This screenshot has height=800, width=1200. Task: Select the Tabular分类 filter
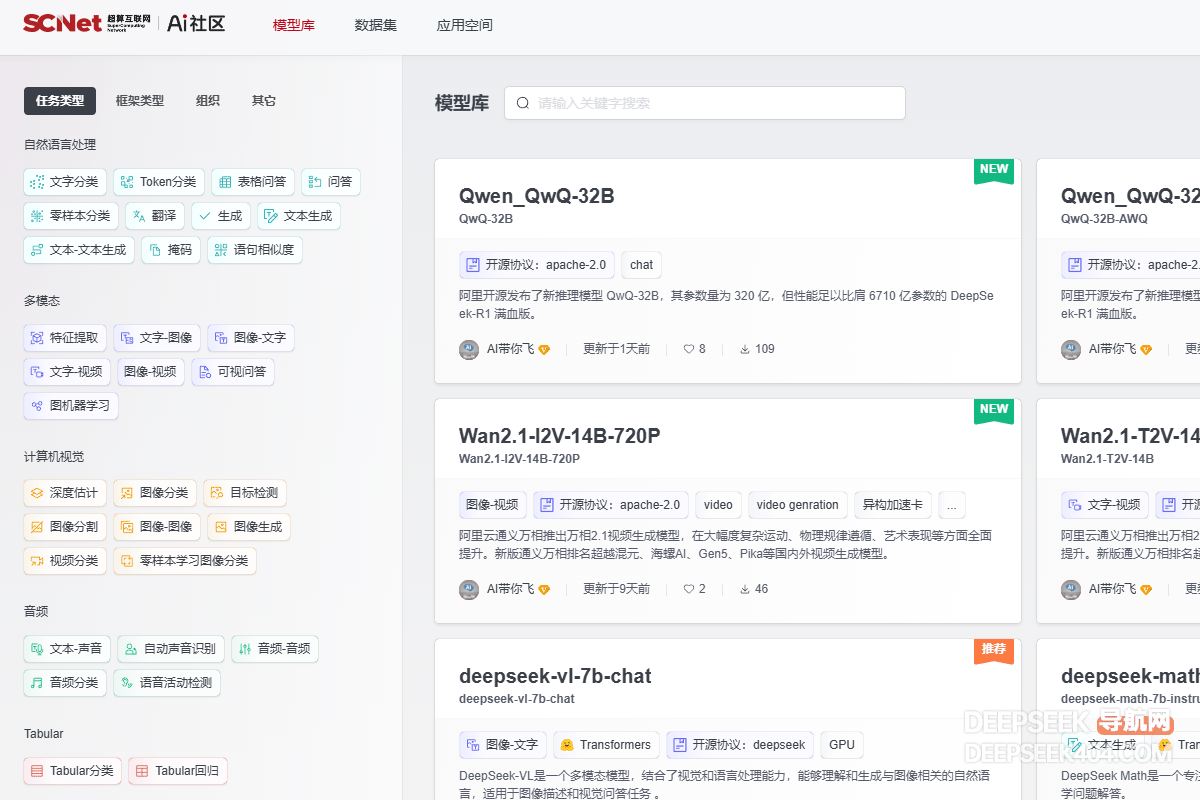[73, 771]
